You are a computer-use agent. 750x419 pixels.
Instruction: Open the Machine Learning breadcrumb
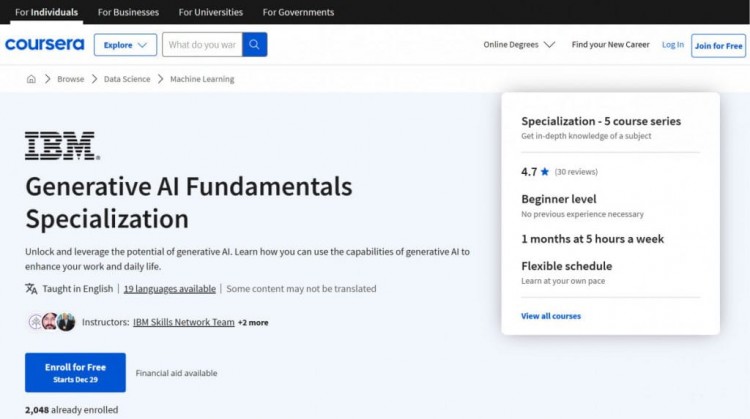click(202, 79)
